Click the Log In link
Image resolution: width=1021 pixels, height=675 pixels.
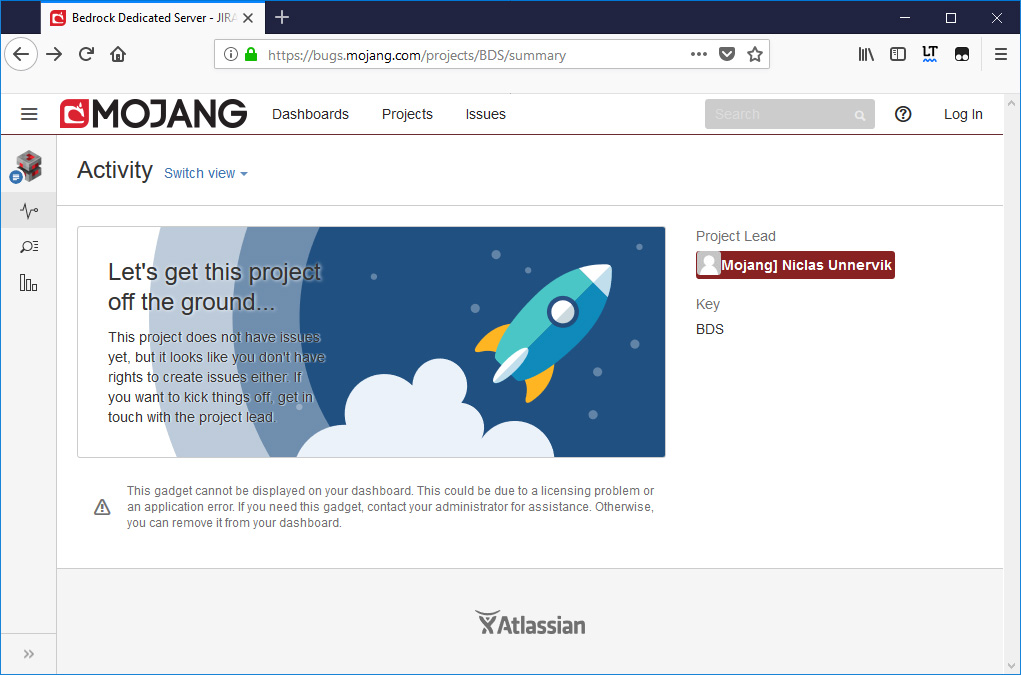click(963, 114)
